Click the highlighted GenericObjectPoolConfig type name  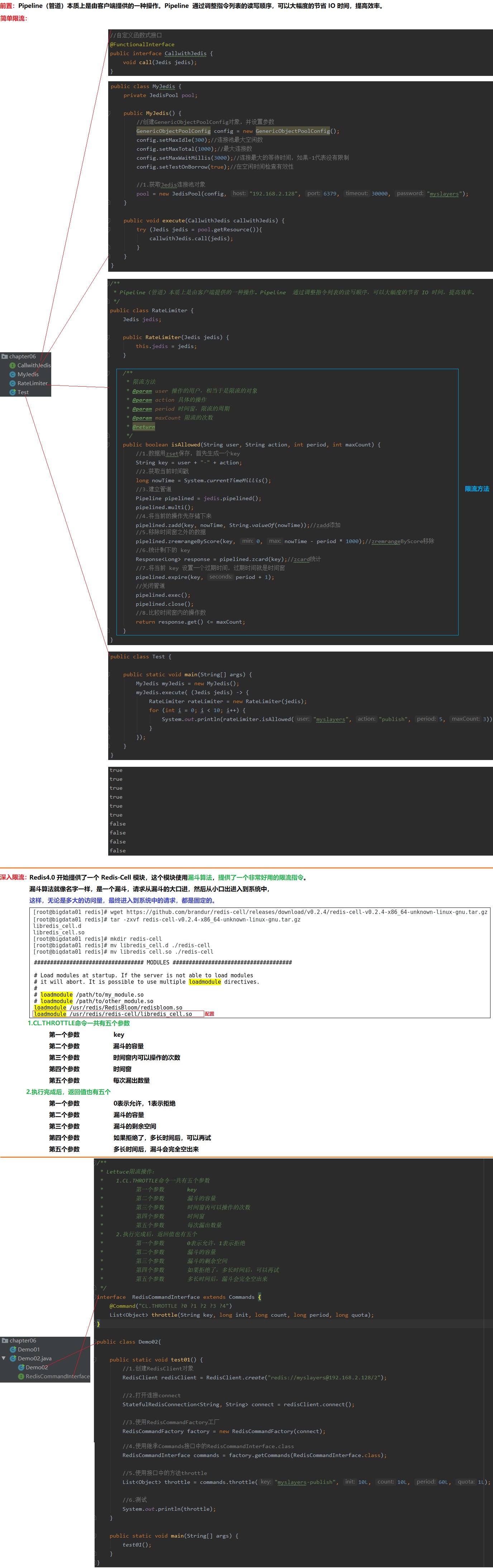[x=173, y=131]
